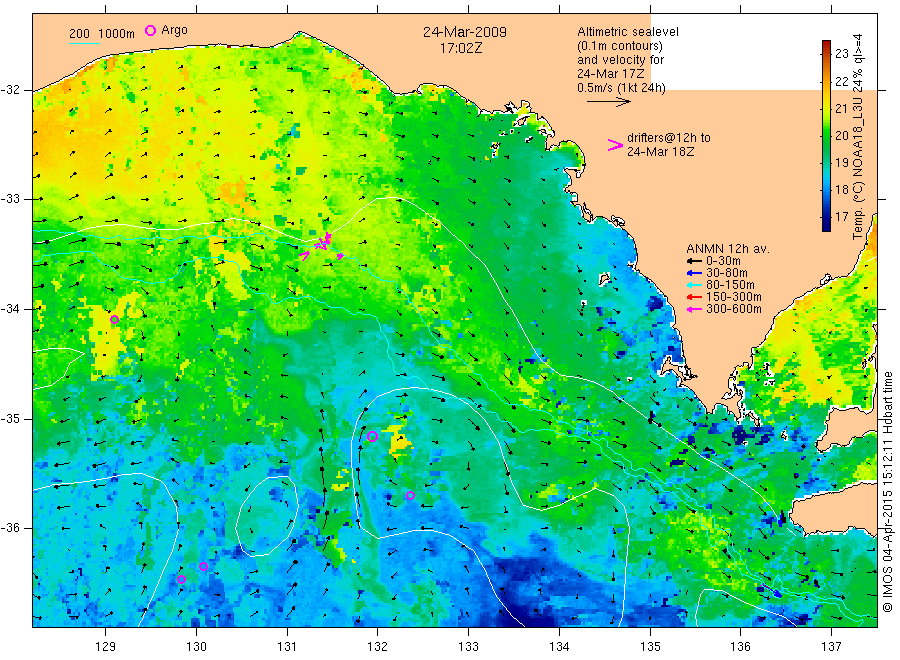The height and width of the screenshot is (660, 900).
Task: Click the dark blue bottom of temperature colorbar
Action: coord(826,227)
